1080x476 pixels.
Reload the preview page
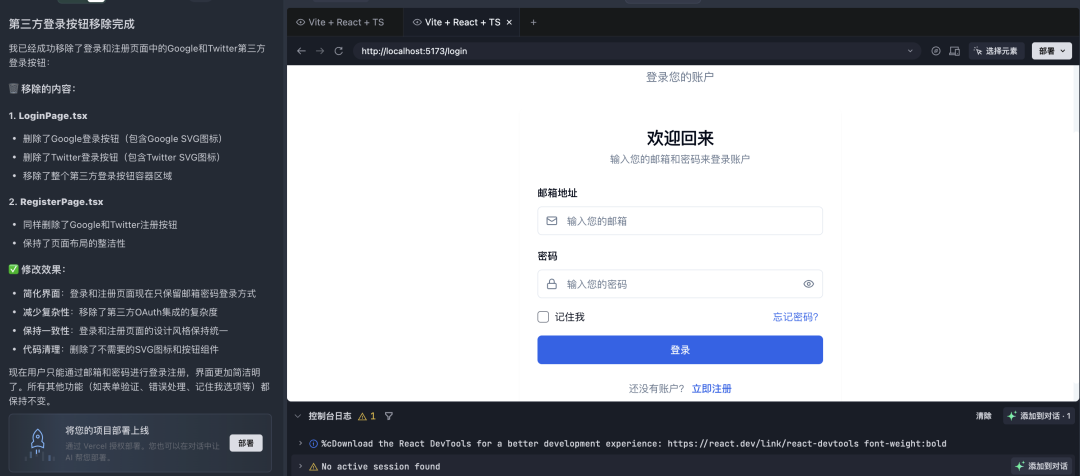click(x=338, y=51)
